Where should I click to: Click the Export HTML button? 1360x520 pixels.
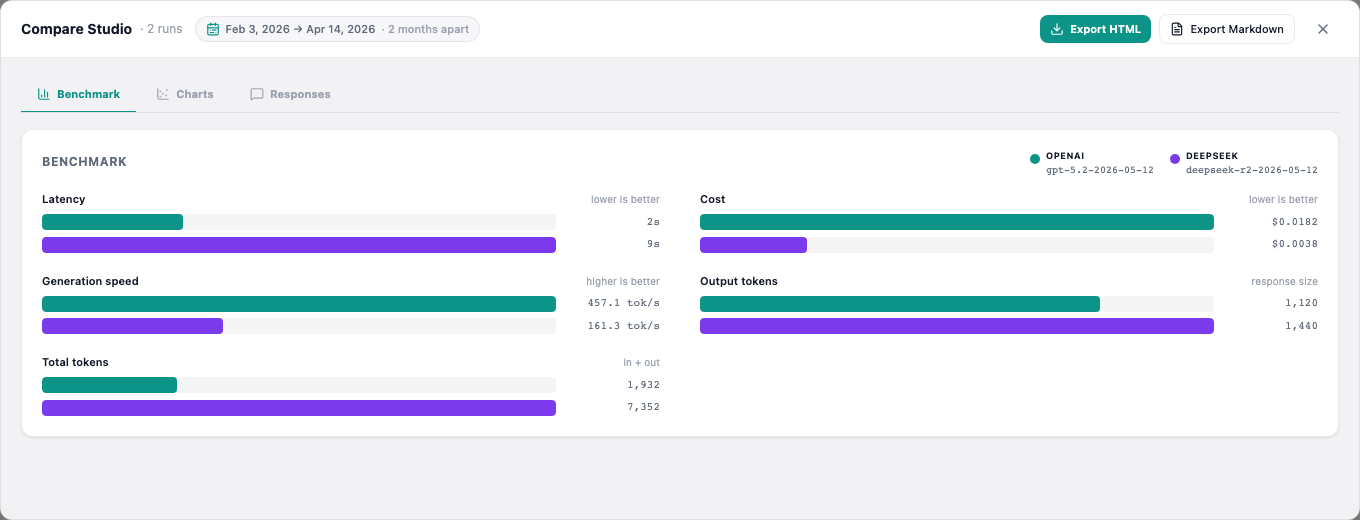click(1096, 29)
